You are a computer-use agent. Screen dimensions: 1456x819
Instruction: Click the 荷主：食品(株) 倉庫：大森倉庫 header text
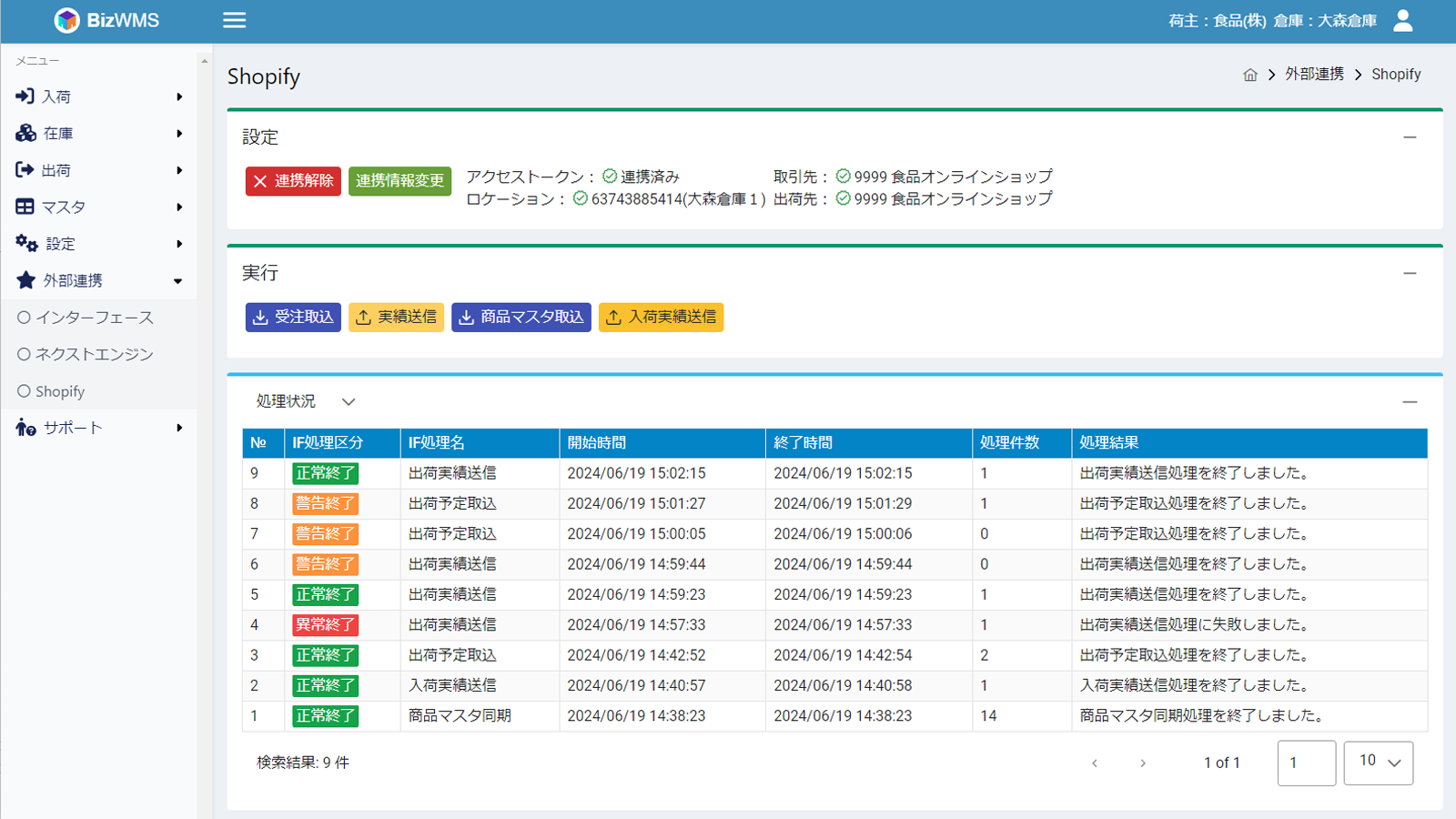(1272, 20)
